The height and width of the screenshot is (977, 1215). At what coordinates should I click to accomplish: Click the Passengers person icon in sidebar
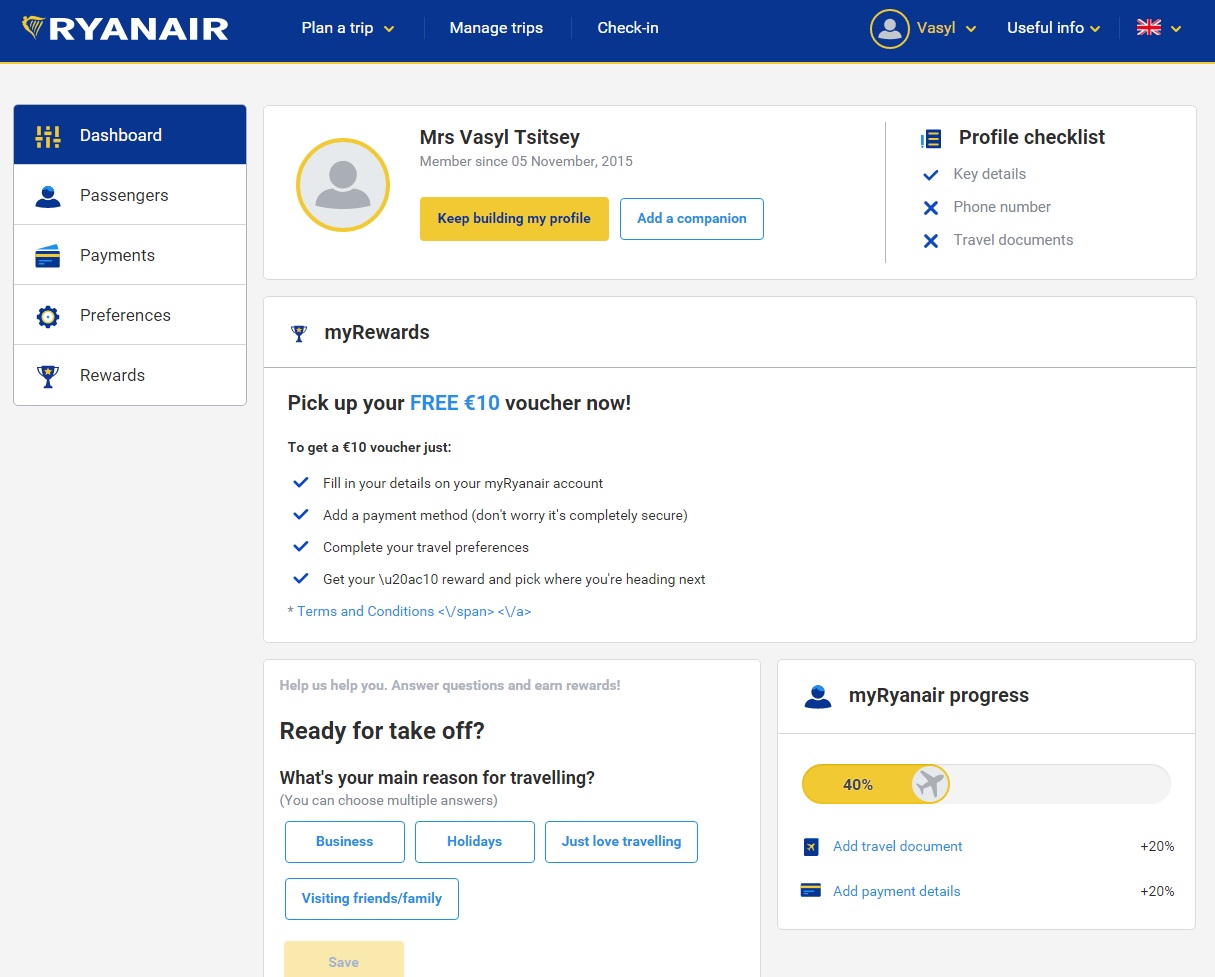[x=48, y=196]
